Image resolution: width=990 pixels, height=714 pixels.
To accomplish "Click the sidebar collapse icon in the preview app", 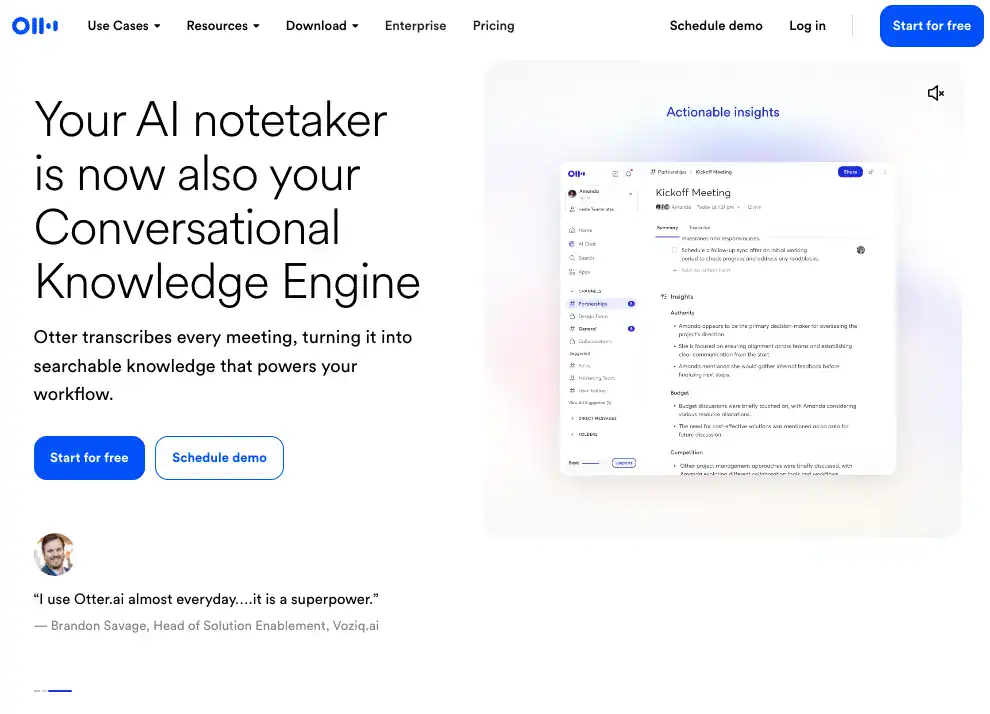I will (615, 174).
